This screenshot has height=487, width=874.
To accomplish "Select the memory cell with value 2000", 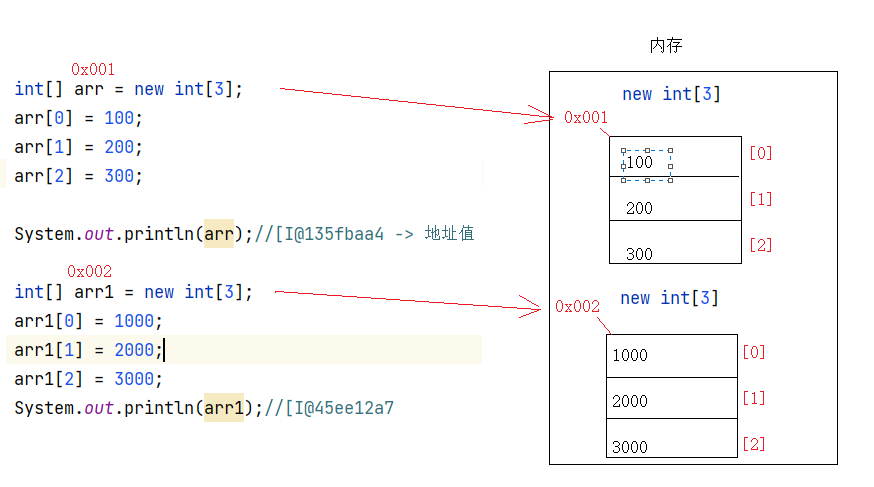I will pos(671,398).
